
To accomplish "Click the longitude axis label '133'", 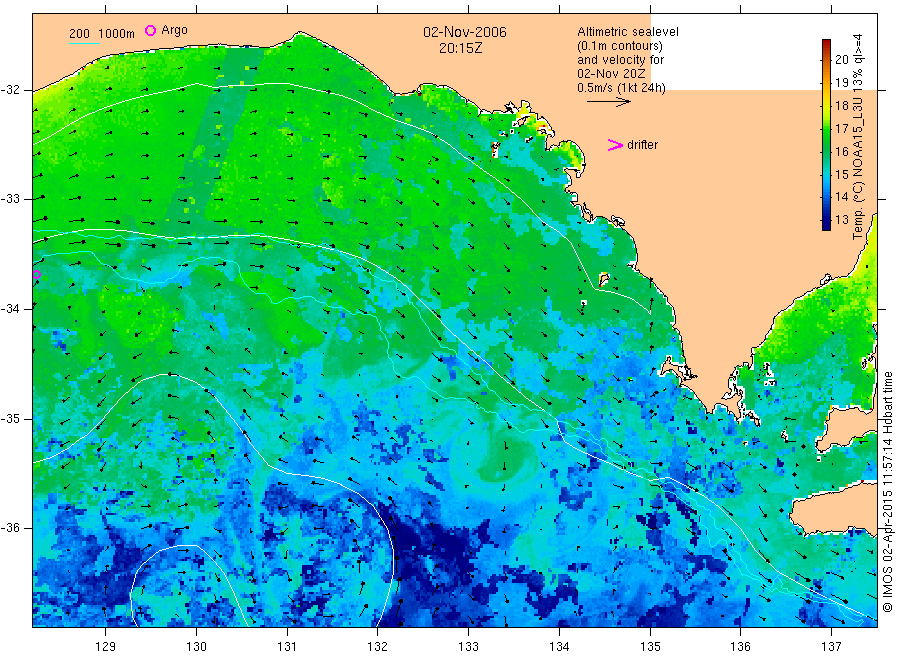I will (x=468, y=646).
